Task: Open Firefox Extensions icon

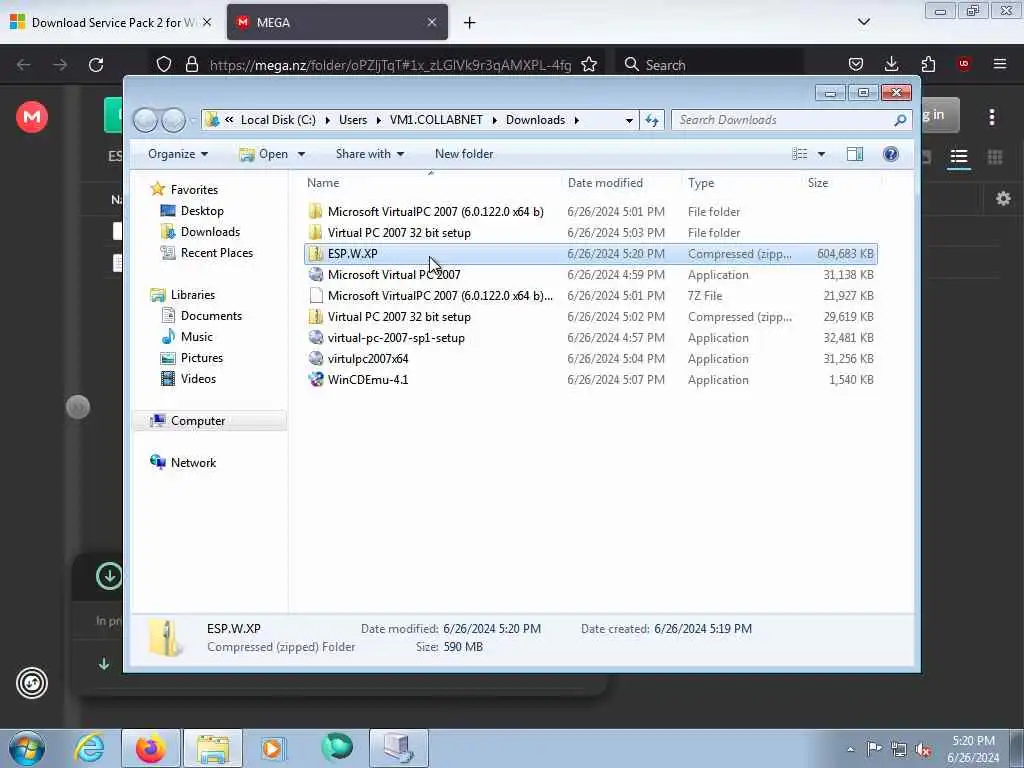Action: coord(928,64)
